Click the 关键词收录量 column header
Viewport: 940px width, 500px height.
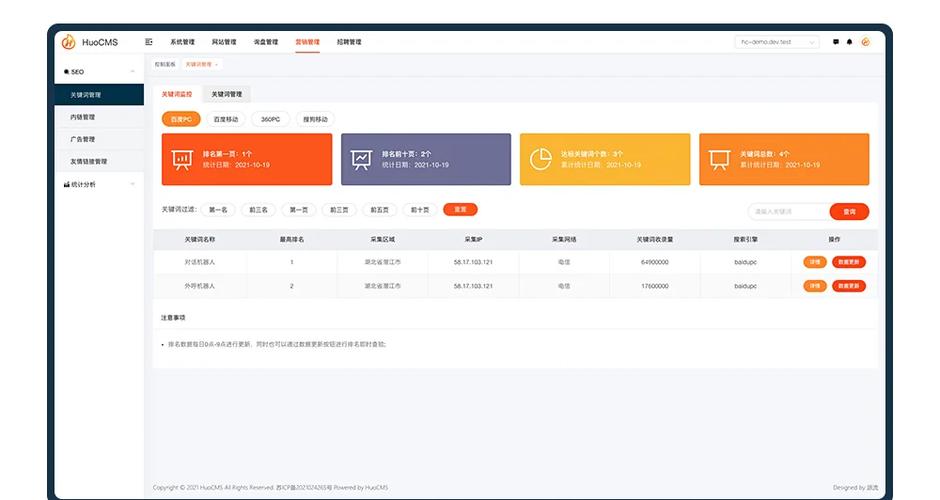point(655,239)
